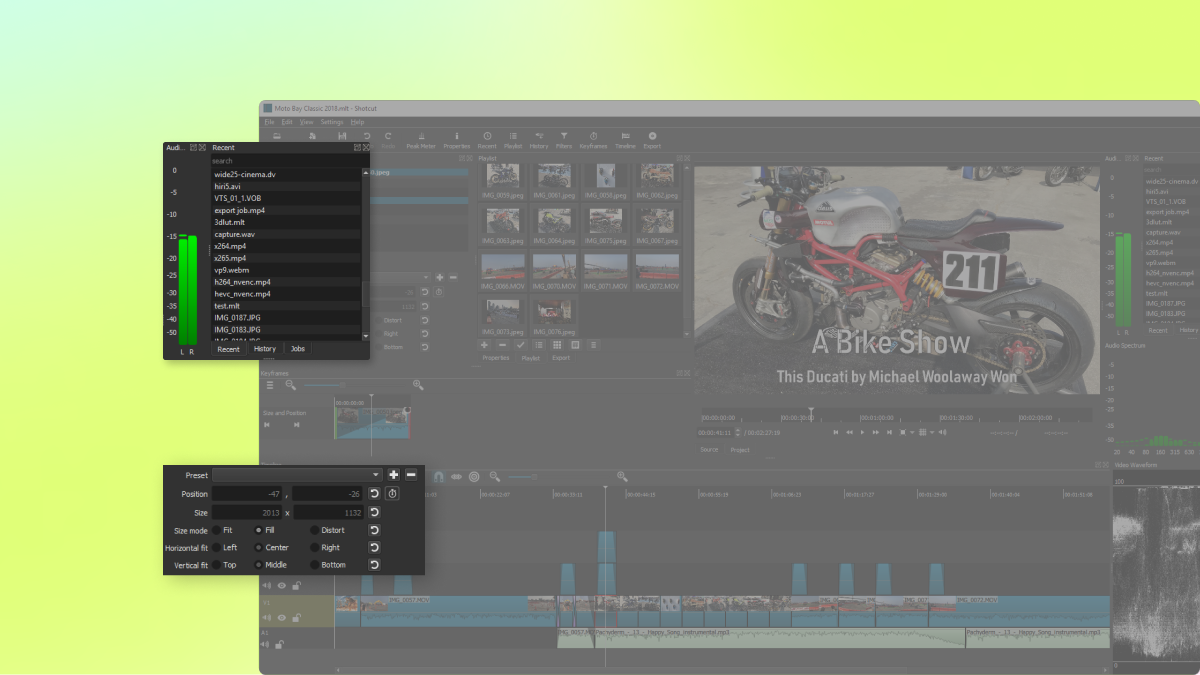The height and width of the screenshot is (675, 1200).
Task: Save current preset with plus button
Action: click(394, 475)
